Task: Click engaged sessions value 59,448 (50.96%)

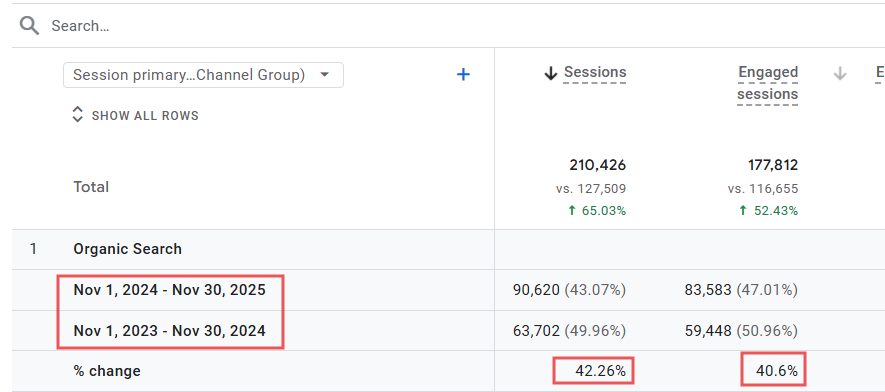Action: [742, 331]
